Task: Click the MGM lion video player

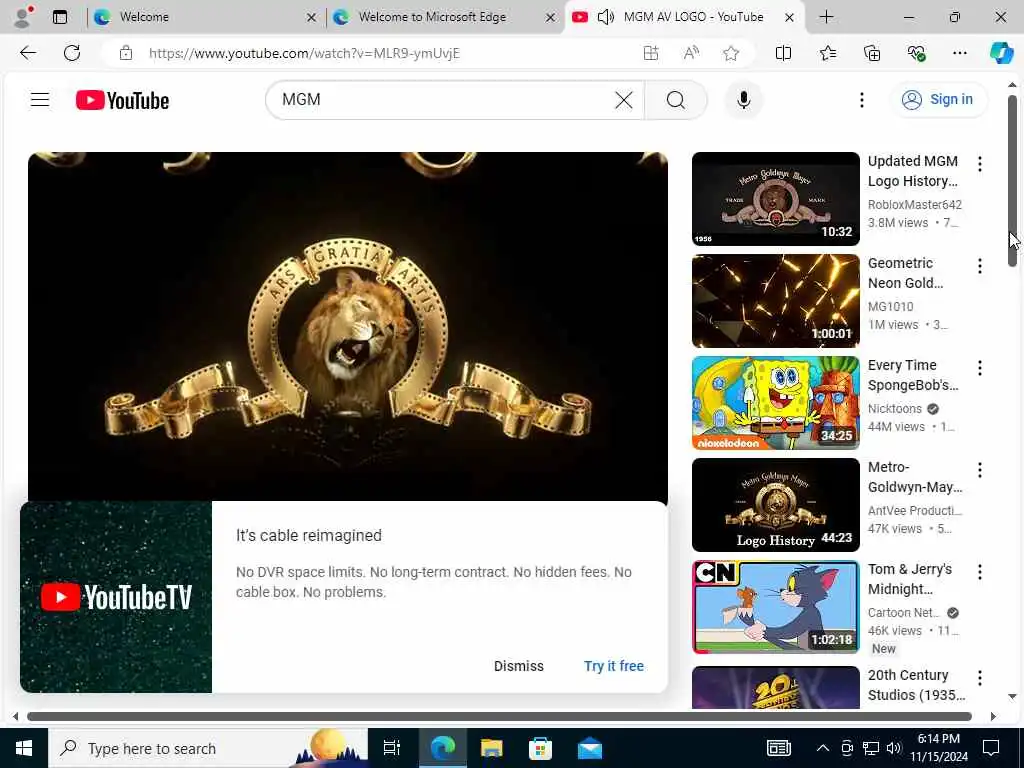Action: 347,327
